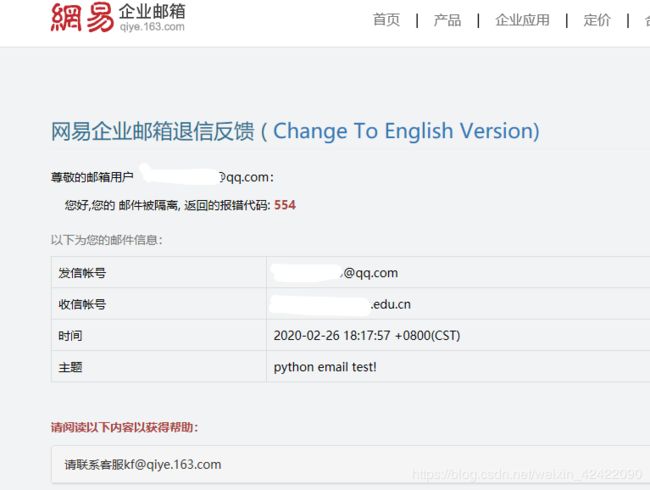Open the 首页 navigation item
650x490 pixels.
[386, 20]
